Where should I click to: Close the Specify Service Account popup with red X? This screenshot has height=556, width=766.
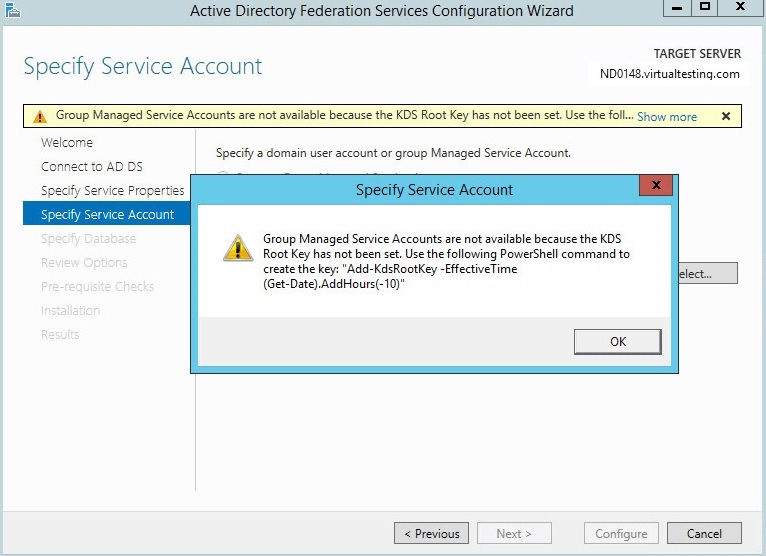[656, 185]
